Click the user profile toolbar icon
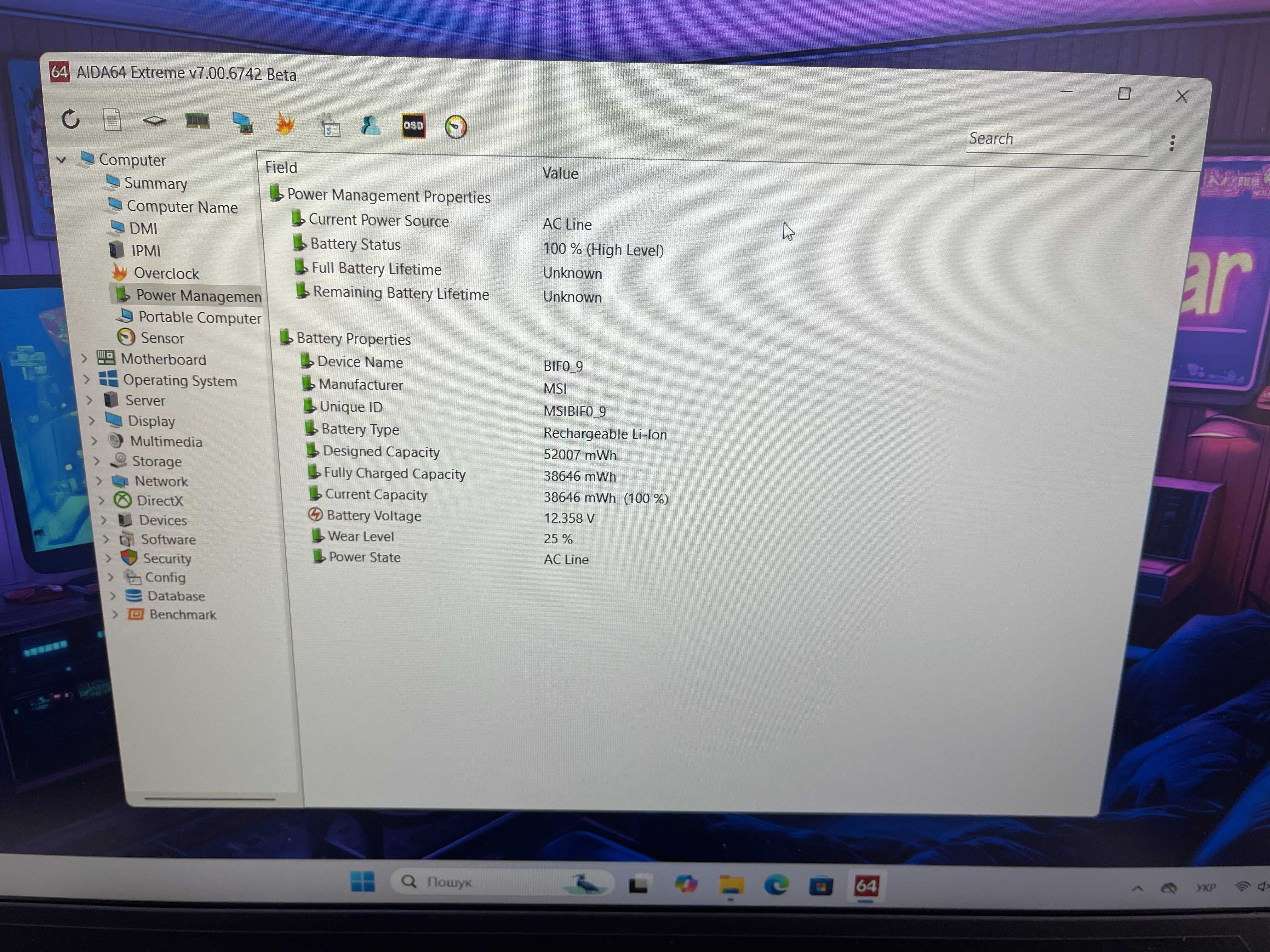The height and width of the screenshot is (952, 1270). [370, 125]
